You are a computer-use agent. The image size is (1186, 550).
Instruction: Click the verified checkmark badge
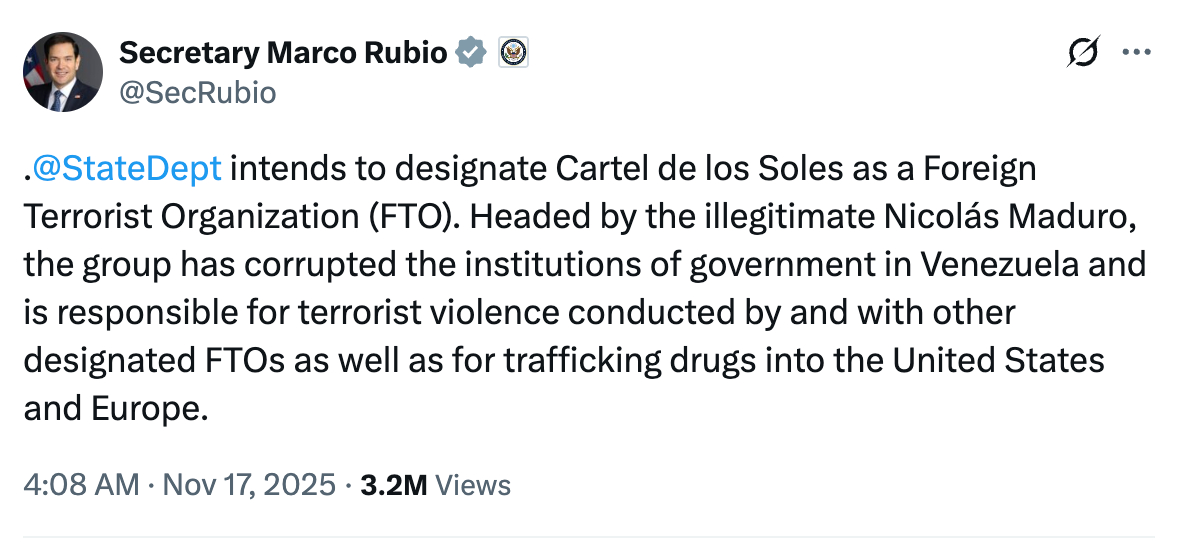point(471,52)
